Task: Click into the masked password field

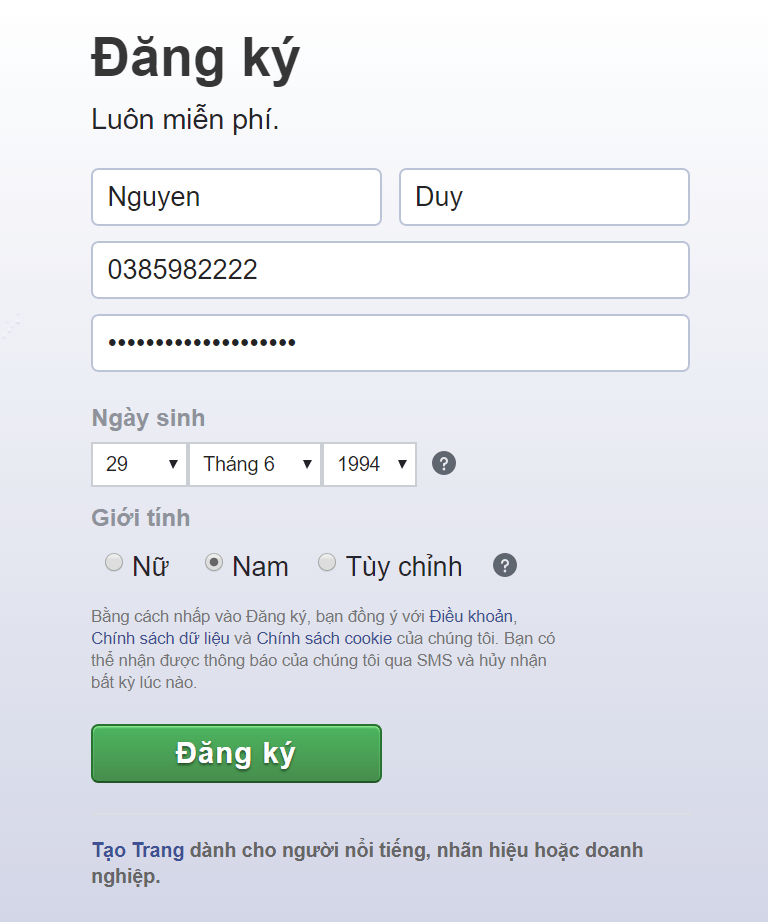Action: 390,343
